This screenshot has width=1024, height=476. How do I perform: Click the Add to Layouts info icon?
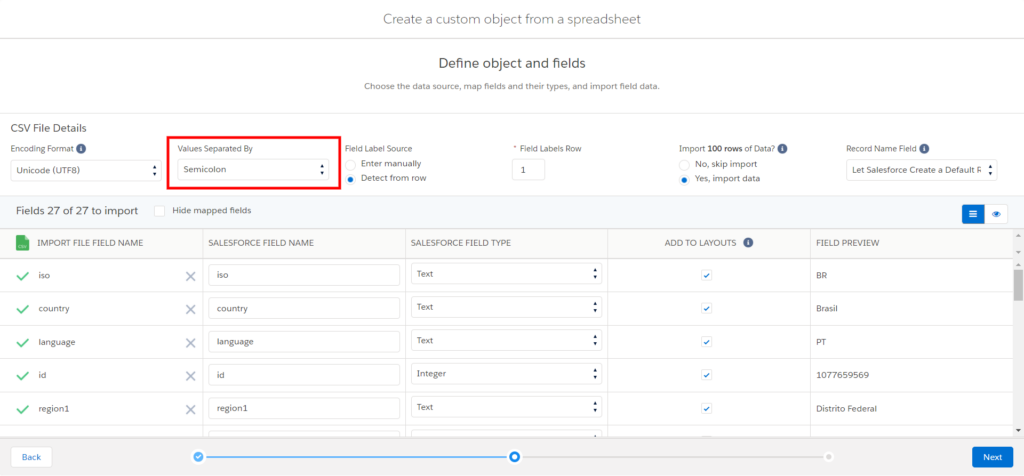(x=748, y=243)
